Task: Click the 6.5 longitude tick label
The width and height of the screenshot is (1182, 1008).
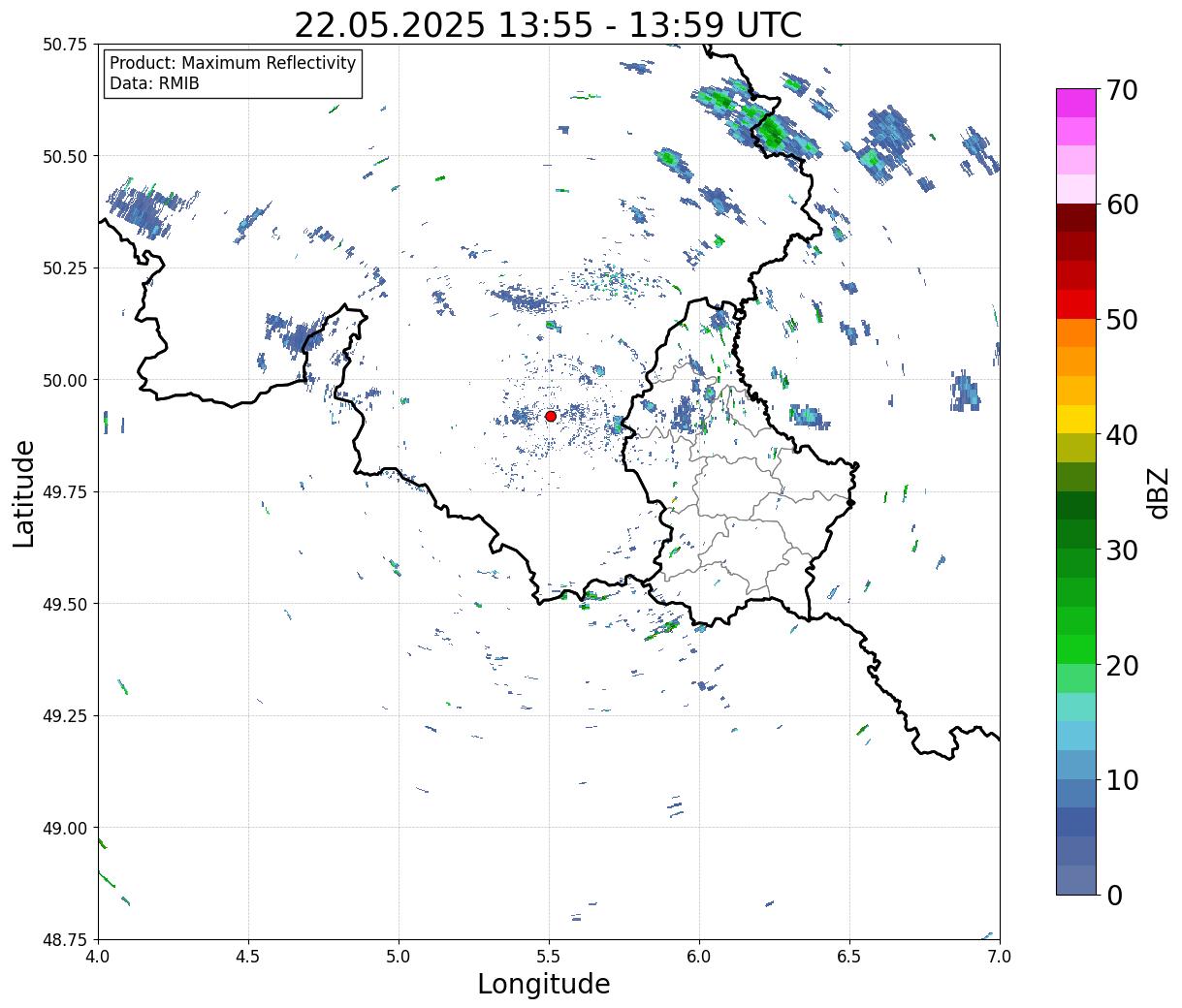Action: point(849,957)
